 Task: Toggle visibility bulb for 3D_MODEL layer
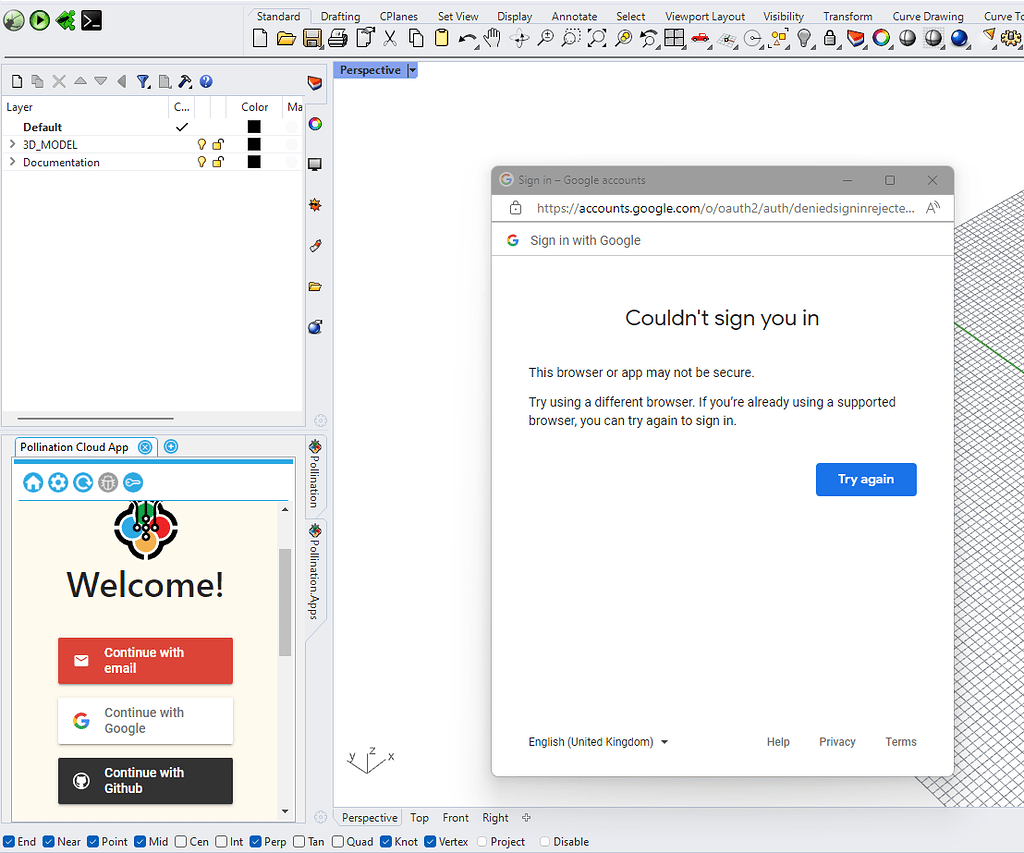[203, 144]
